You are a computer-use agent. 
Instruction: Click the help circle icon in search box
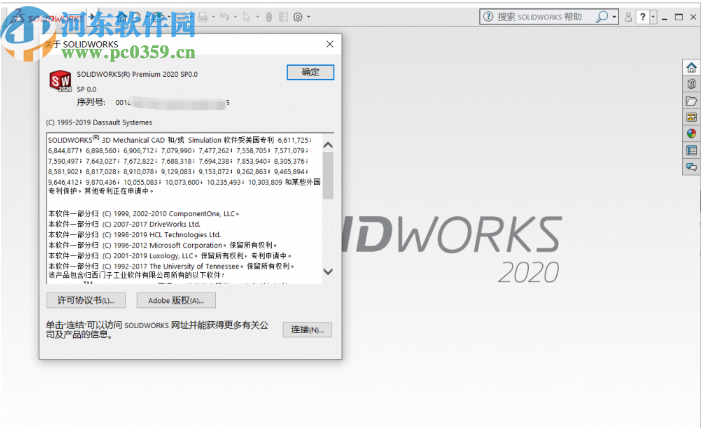[488, 17]
